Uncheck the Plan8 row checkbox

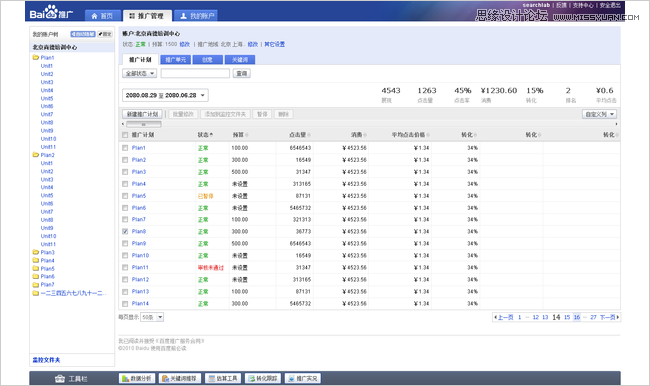[125, 231]
